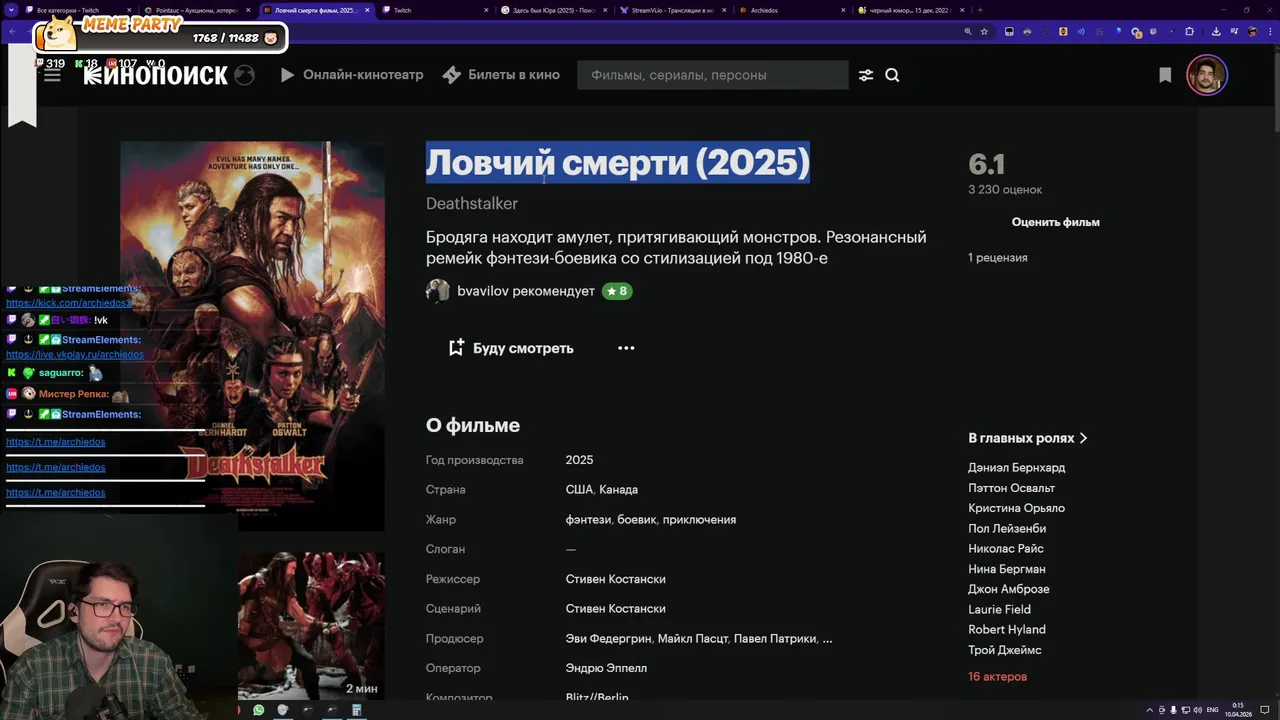Open actress Кристина Орьяло
The height and width of the screenshot is (720, 1280).
(1016, 508)
